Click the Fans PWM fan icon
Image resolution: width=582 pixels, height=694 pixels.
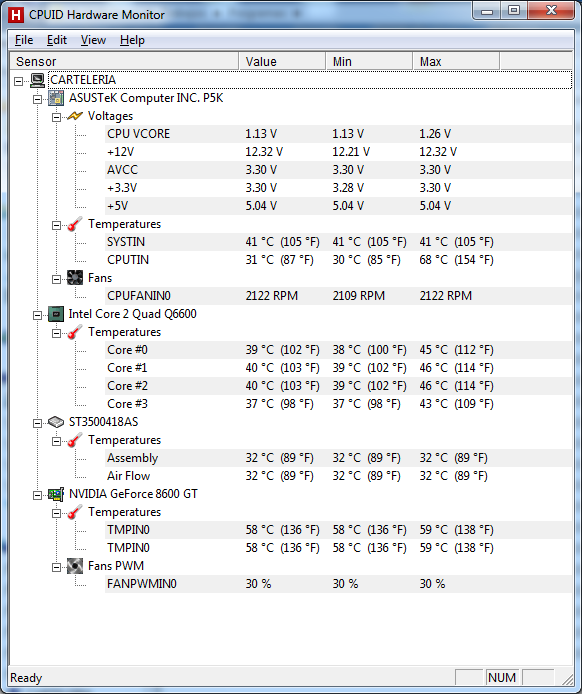(x=75, y=566)
